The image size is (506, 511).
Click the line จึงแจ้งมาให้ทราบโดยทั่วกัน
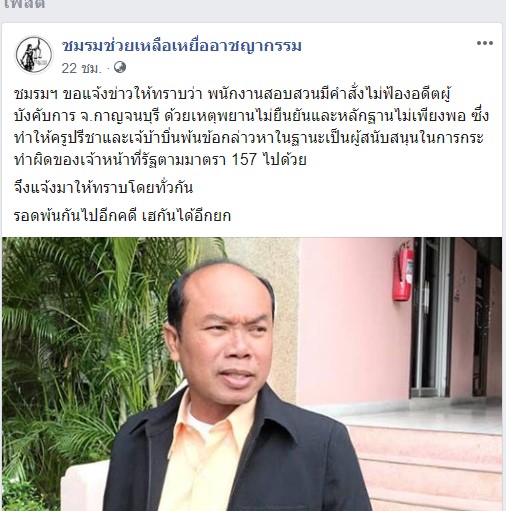103,188
